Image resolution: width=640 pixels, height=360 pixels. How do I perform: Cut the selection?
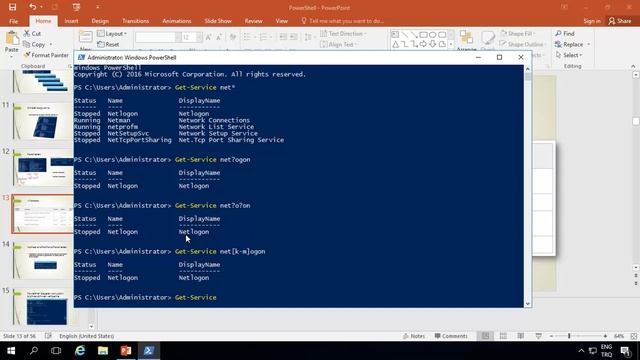click(33, 33)
